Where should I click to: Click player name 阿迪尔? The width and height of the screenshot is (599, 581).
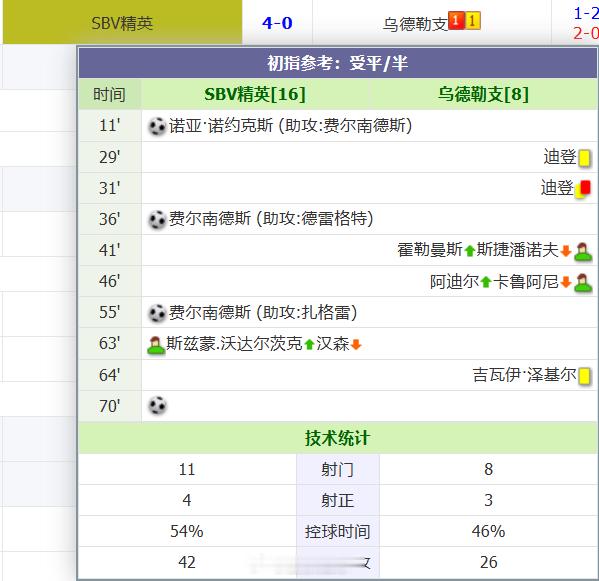(455, 282)
